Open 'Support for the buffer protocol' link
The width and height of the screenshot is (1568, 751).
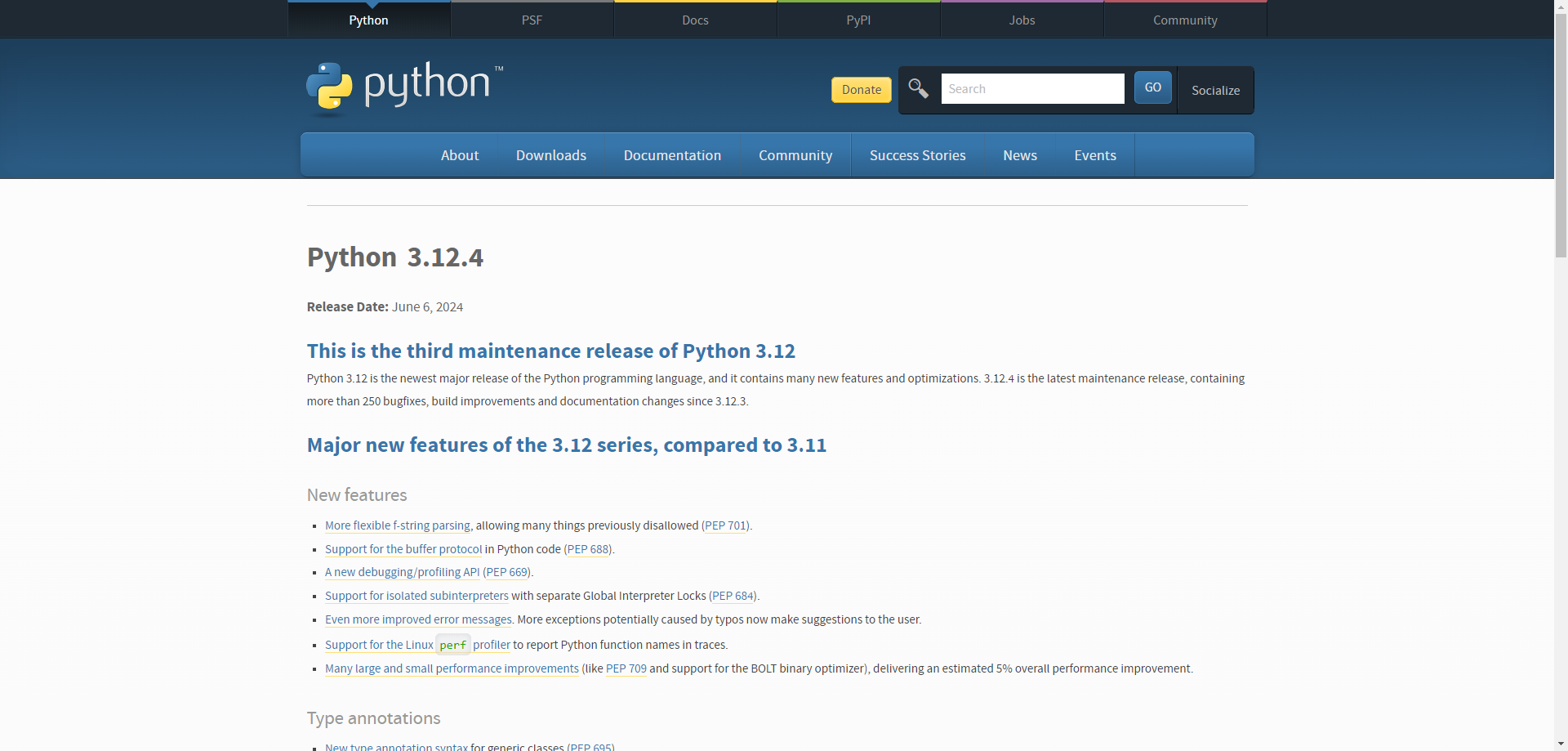tap(403, 549)
